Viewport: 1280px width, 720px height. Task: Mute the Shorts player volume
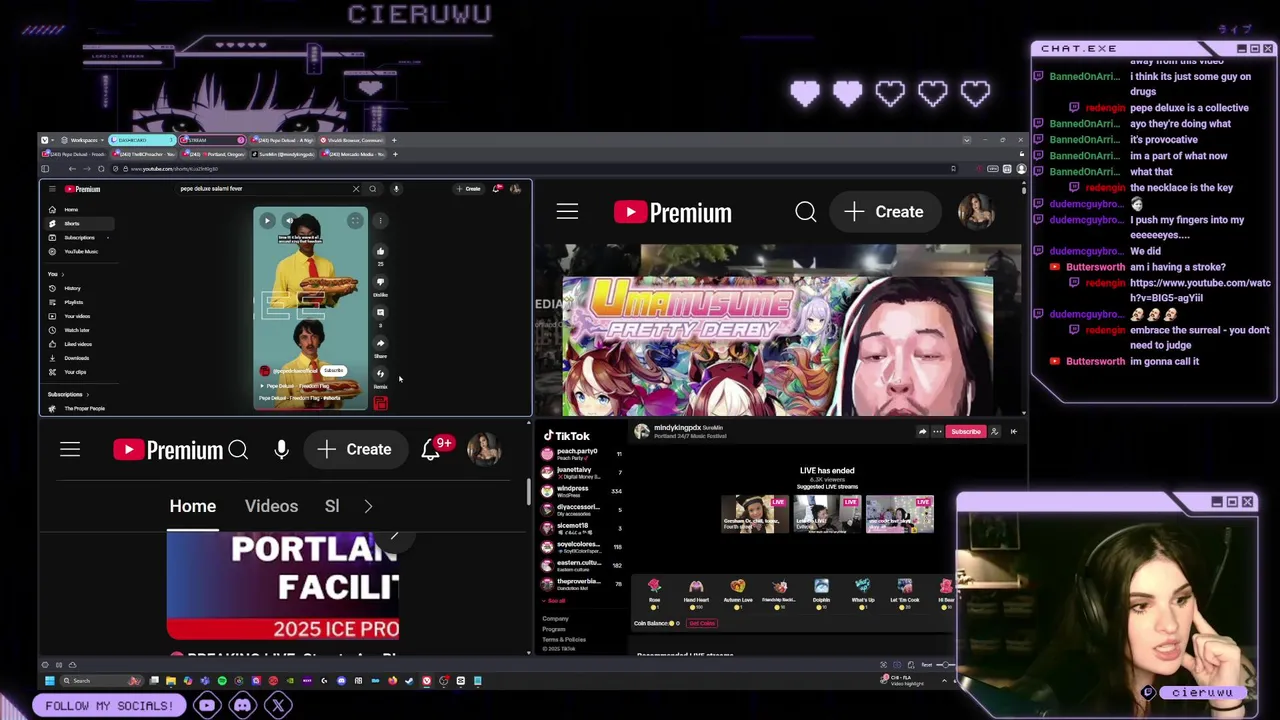pyautogui.click(x=289, y=221)
